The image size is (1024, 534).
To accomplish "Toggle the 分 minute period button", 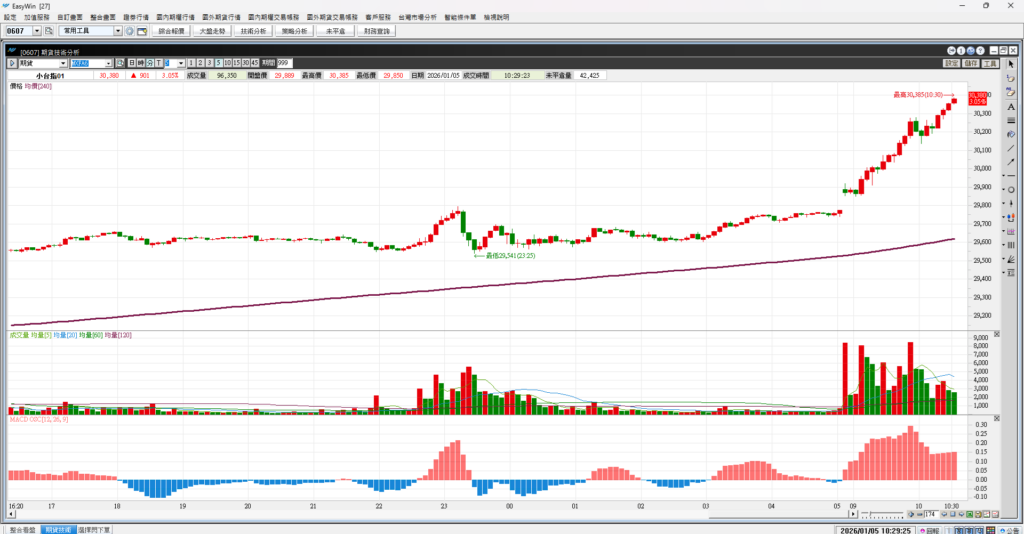I will 150,63.
